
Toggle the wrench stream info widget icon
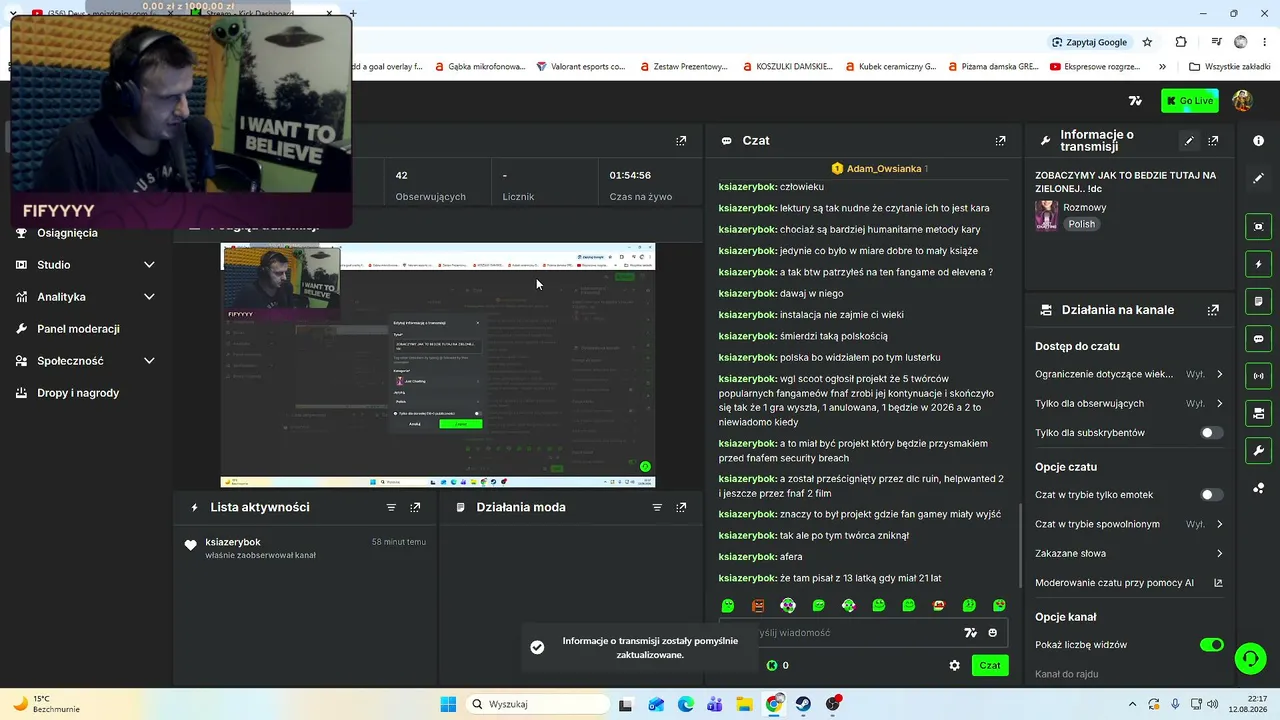click(x=1258, y=450)
